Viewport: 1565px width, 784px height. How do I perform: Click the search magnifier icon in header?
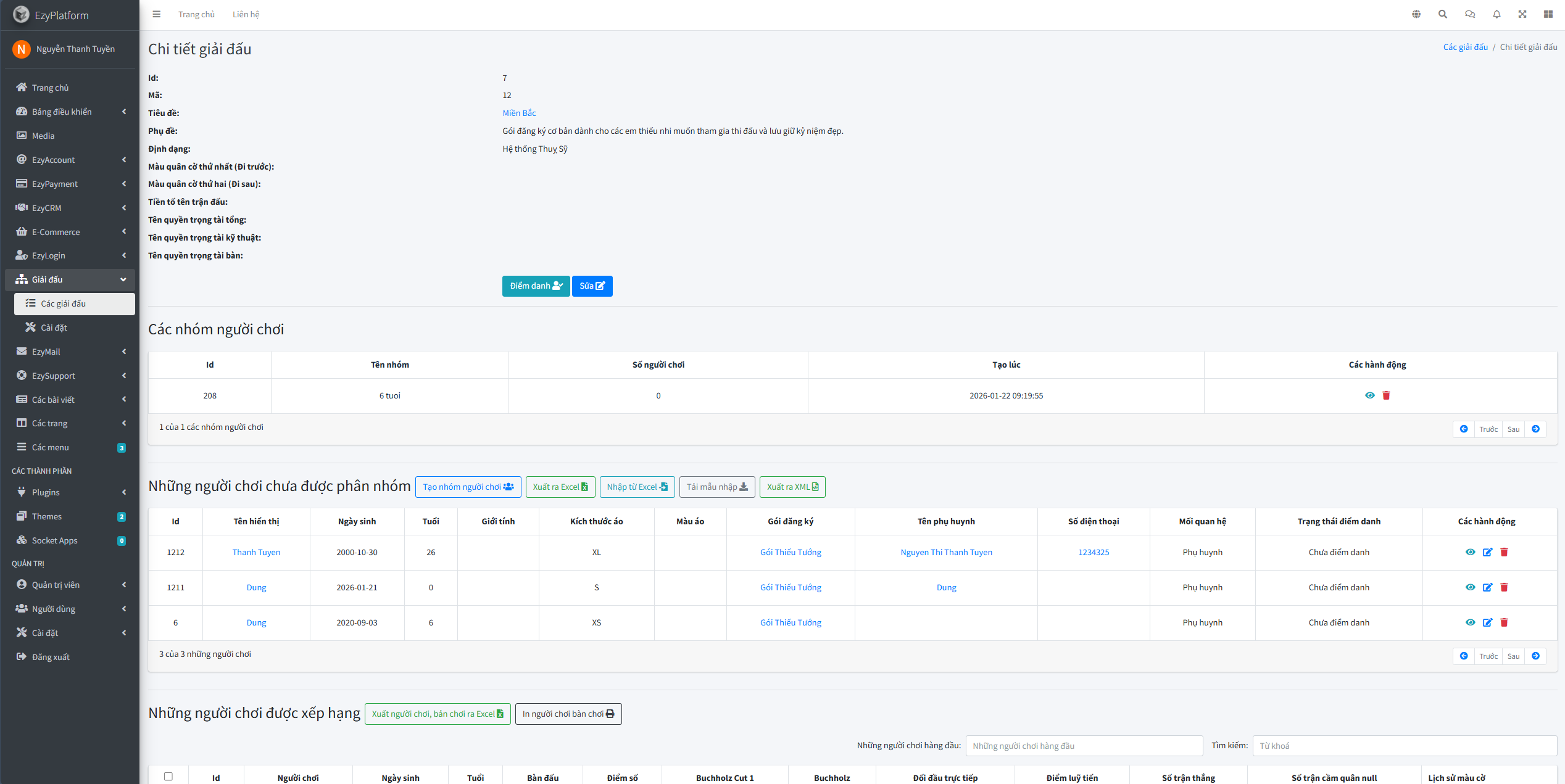click(x=1443, y=14)
